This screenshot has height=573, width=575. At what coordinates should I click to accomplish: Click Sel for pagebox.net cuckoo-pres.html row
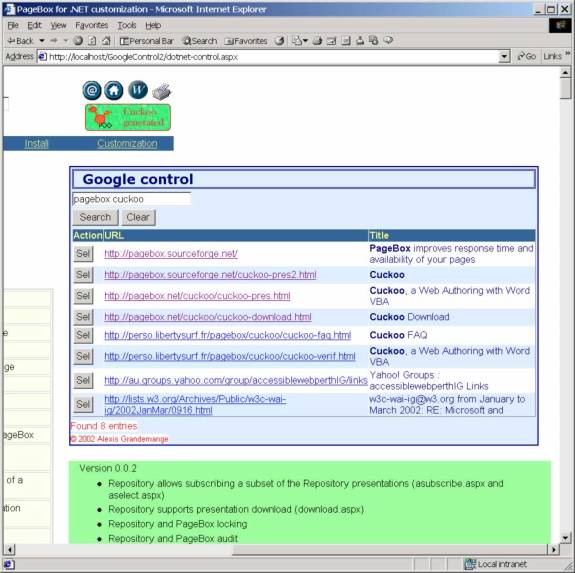pyautogui.click(x=83, y=296)
